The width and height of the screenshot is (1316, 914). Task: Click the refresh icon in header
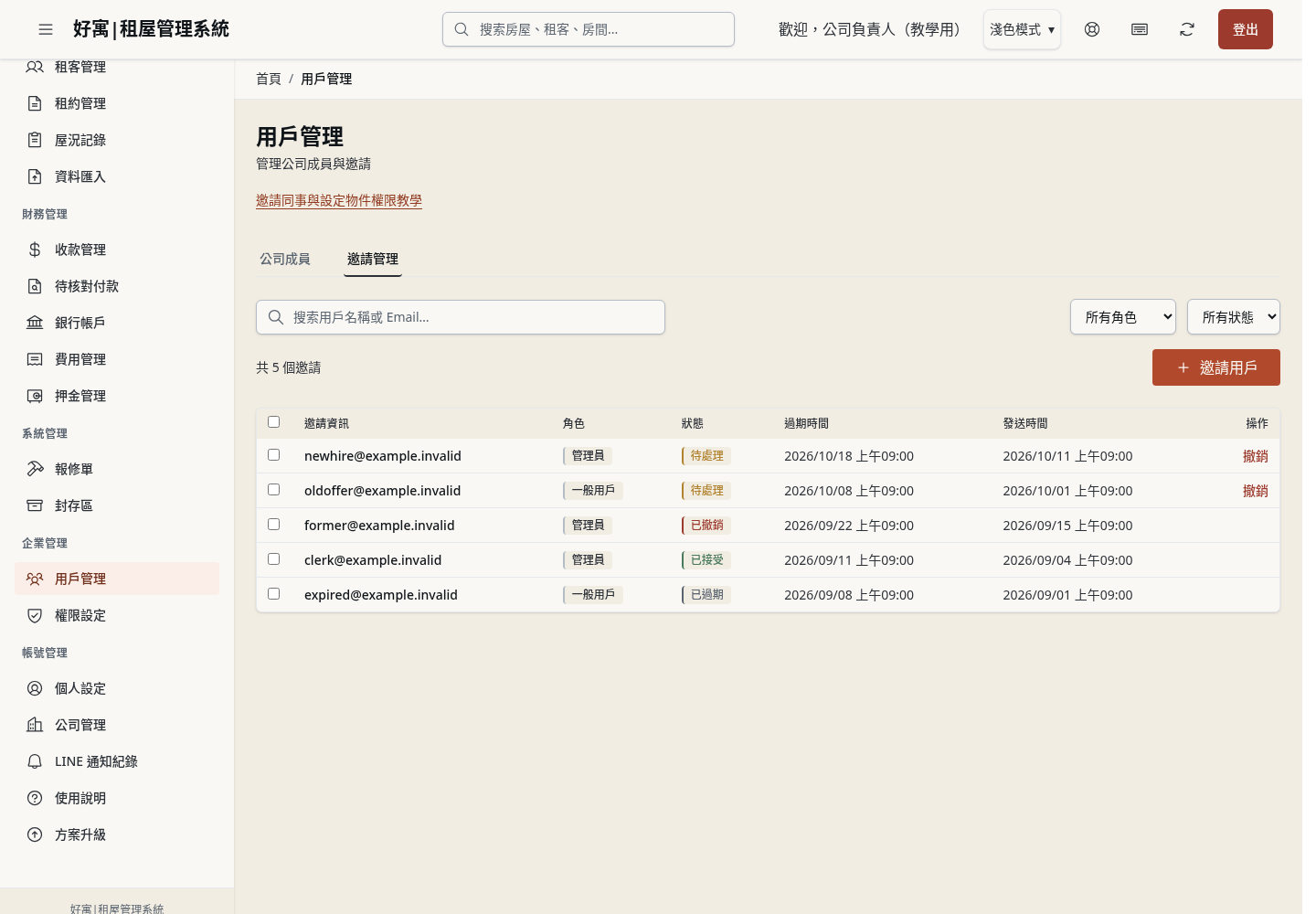click(x=1187, y=29)
